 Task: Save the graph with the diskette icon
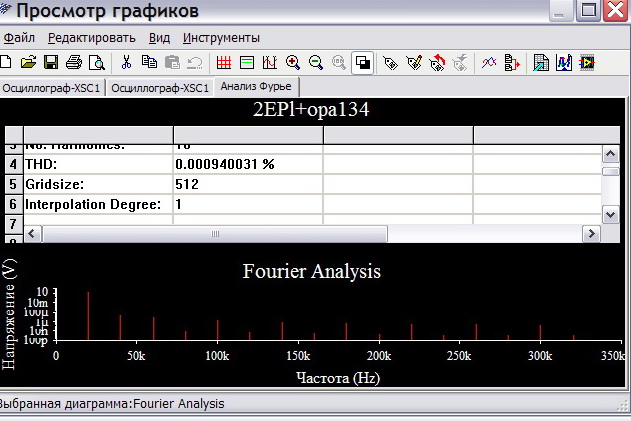pos(51,63)
